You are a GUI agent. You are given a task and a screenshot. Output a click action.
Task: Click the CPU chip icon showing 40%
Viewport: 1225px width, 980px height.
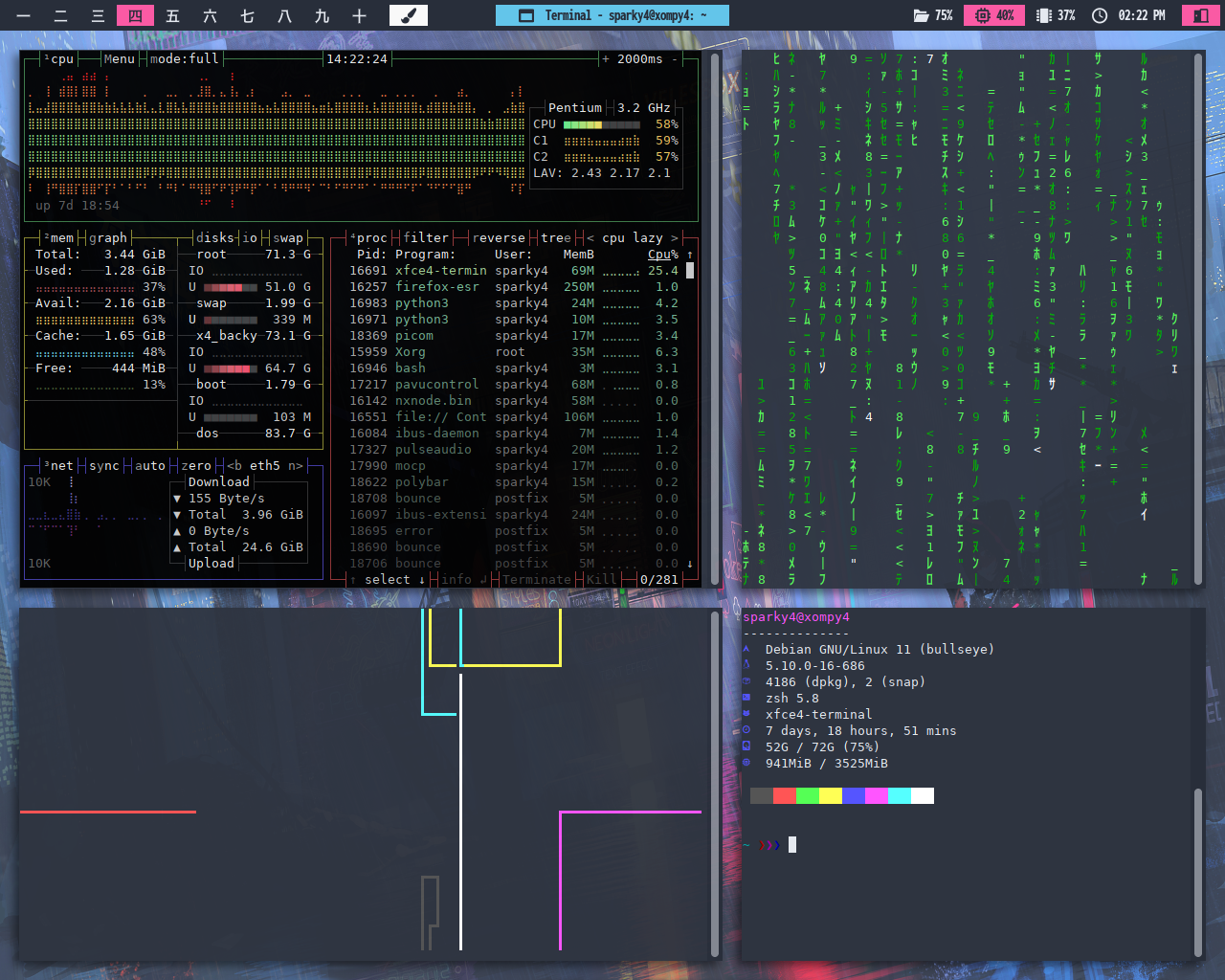(982, 15)
